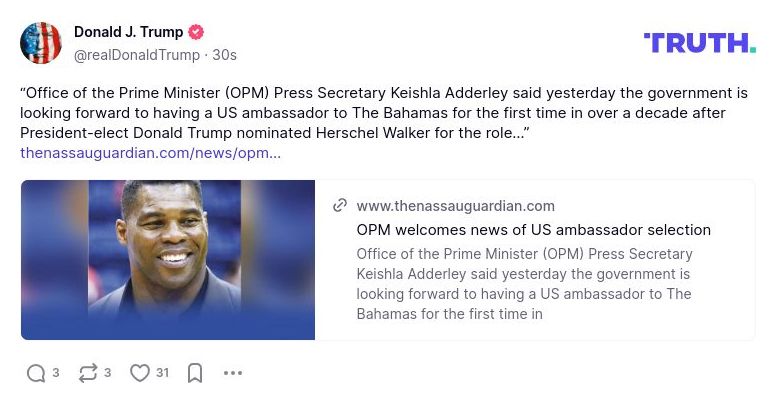The width and height of the screenshot is (777, 403).
Task: Click the gray preview card description text
Action: point(525,284)
